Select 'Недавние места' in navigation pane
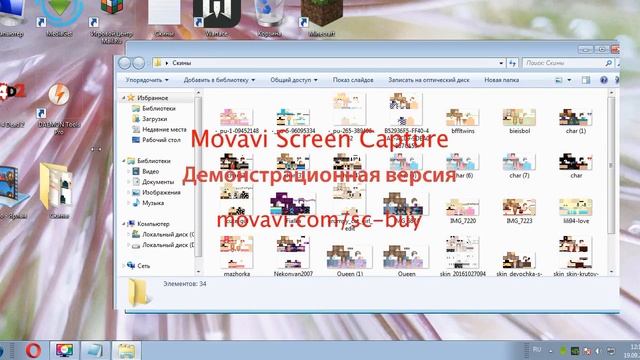Image resolution: width=640 pixels, height=360 pixels. point(164,129)
